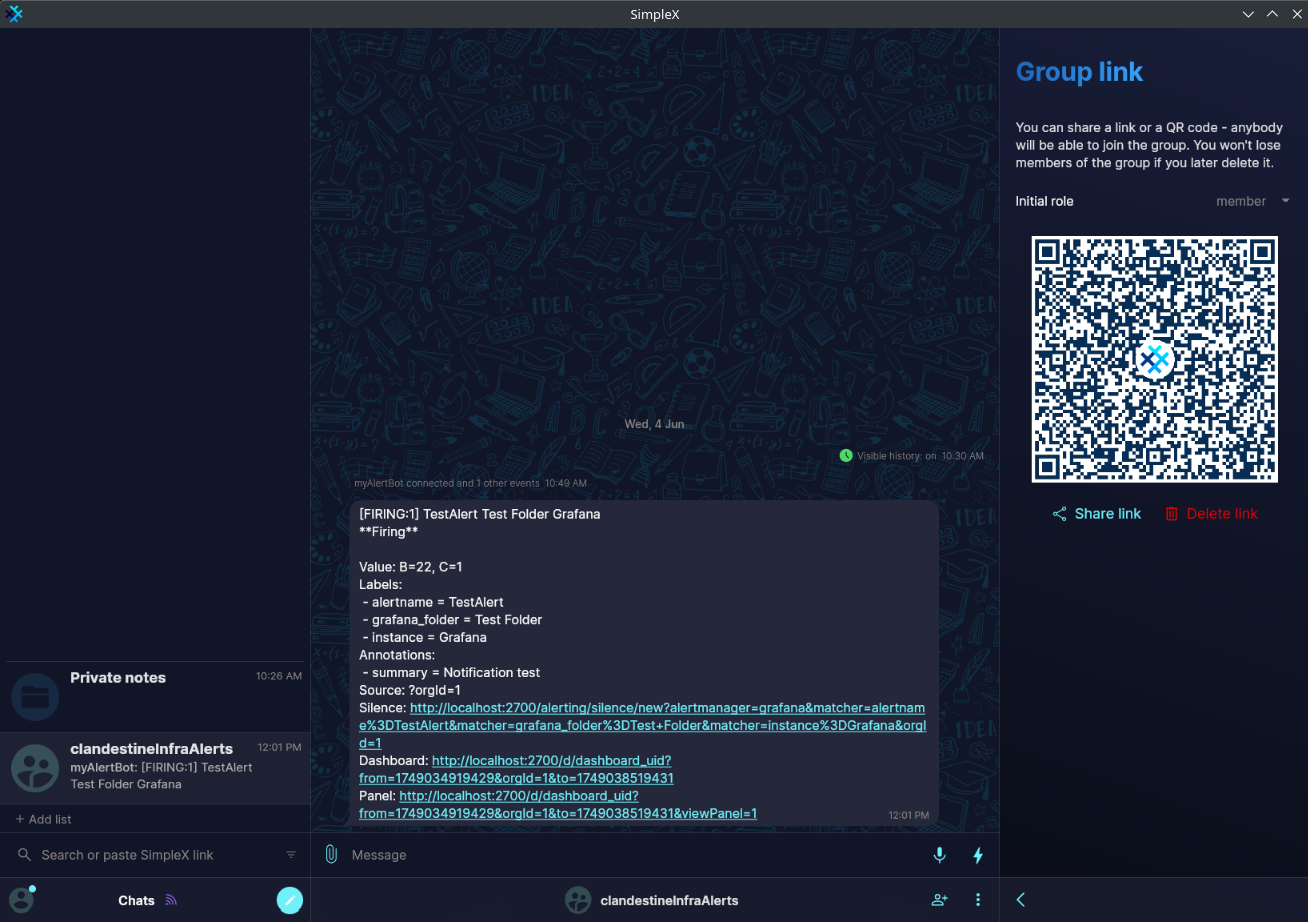Click the Group link heading

[x=1079, y=72]
